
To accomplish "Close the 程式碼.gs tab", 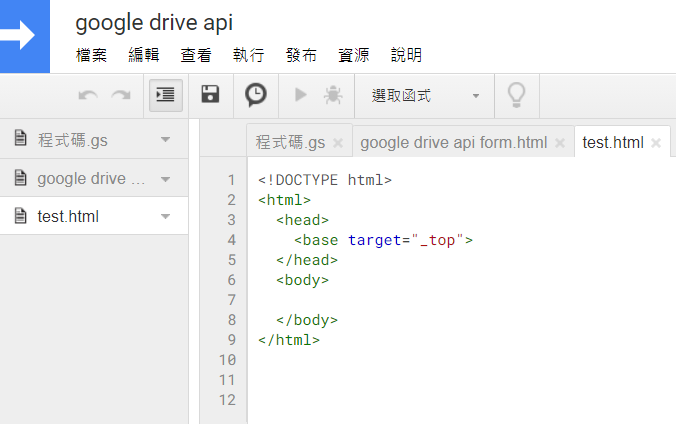I will [338, 143].
